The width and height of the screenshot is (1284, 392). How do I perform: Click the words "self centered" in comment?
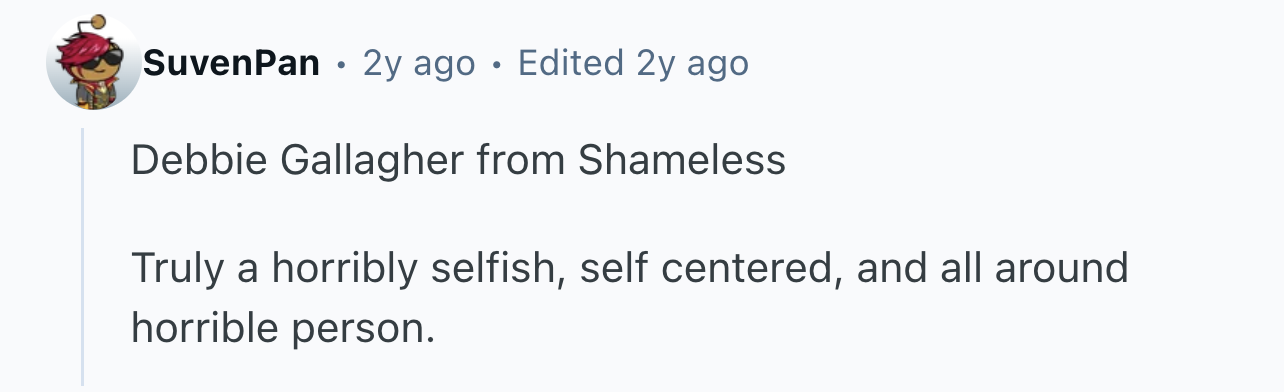[x=709, y=268]
